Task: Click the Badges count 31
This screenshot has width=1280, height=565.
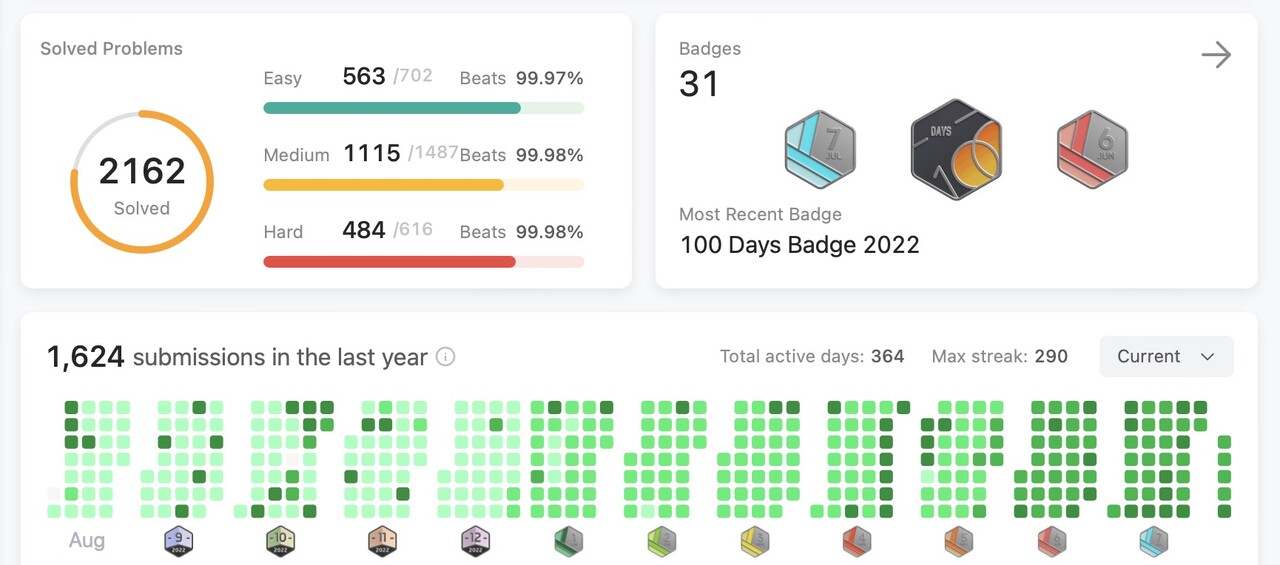Action: [699, 84]
